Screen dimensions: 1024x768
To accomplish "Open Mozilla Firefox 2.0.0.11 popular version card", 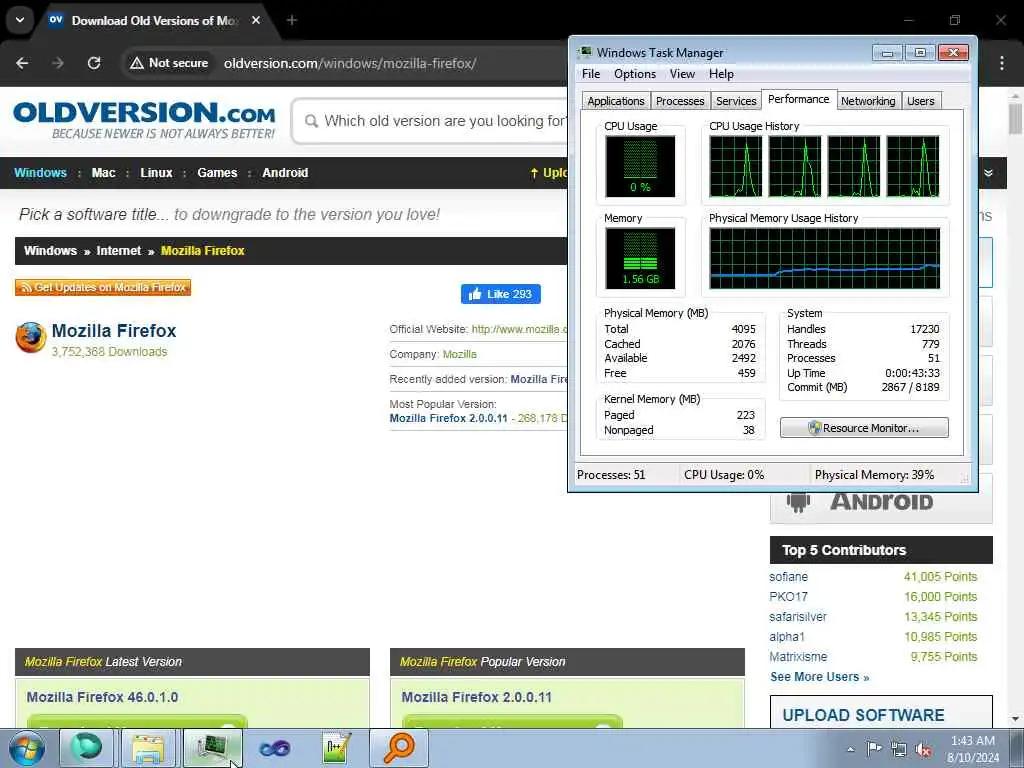I will click(x=477, y=697).
